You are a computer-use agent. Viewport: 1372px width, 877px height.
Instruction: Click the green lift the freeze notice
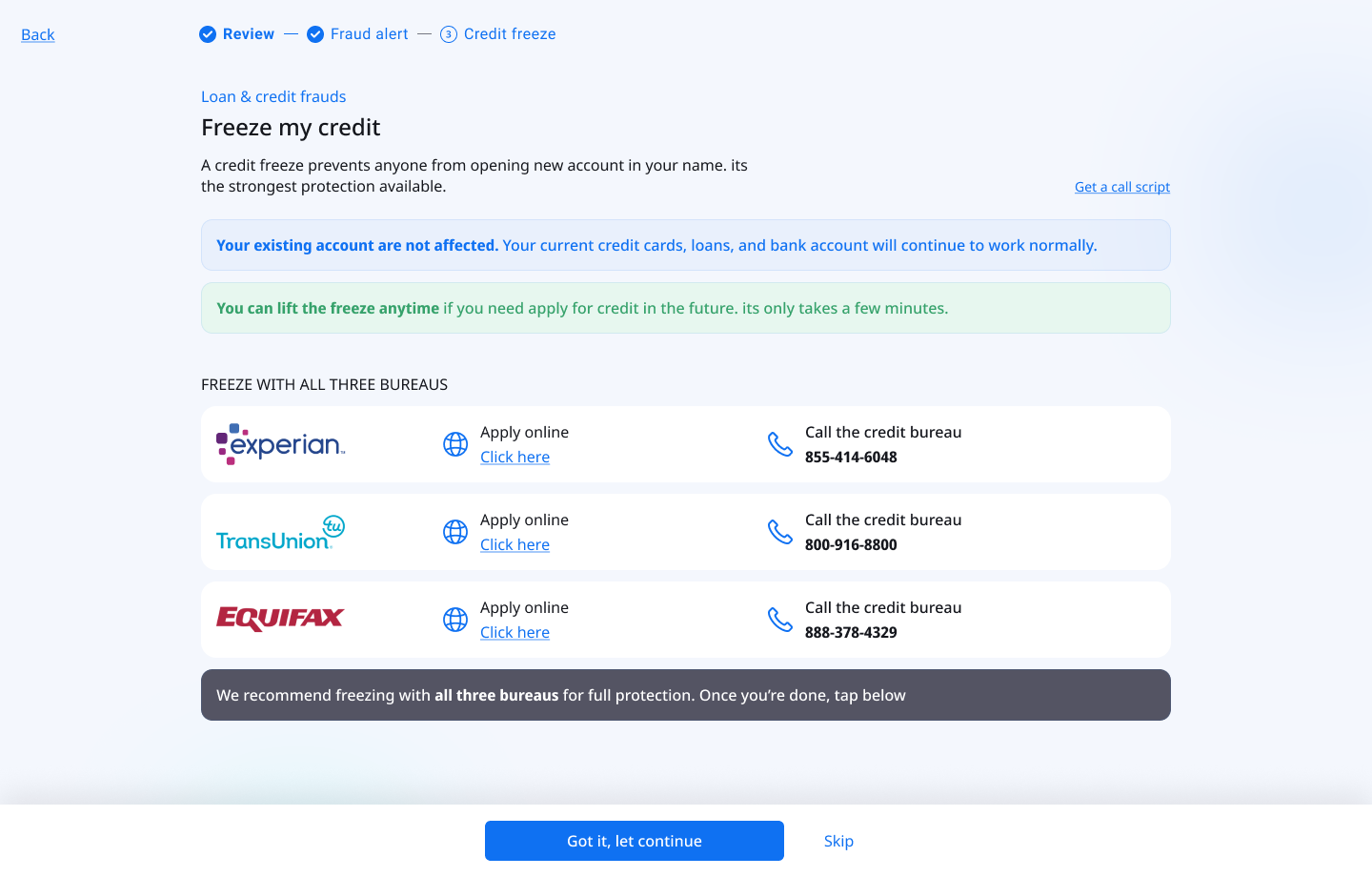pos(686,308)
